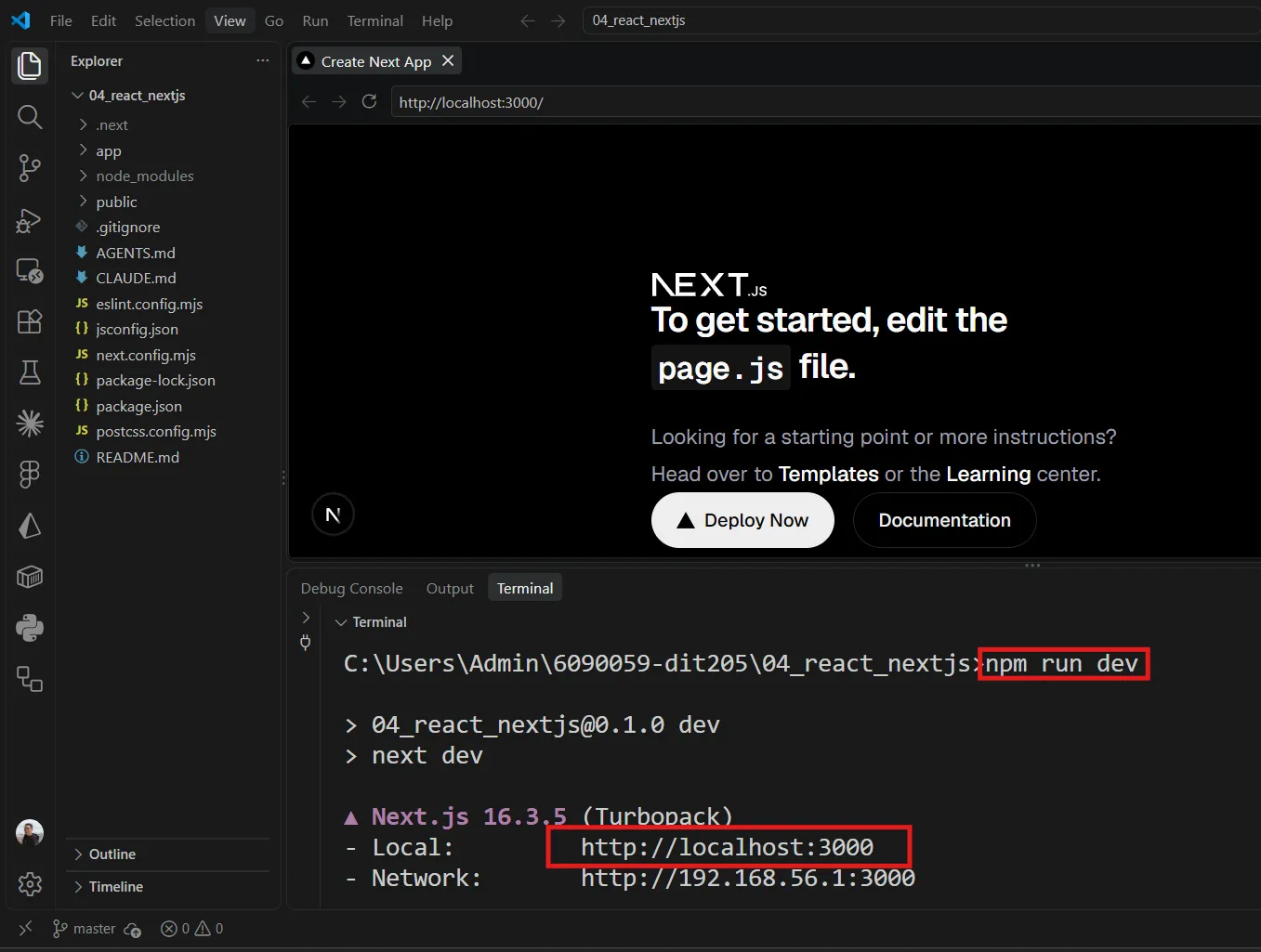Click the Deploy Now button
1261x952 pixels.
point(742,520)
